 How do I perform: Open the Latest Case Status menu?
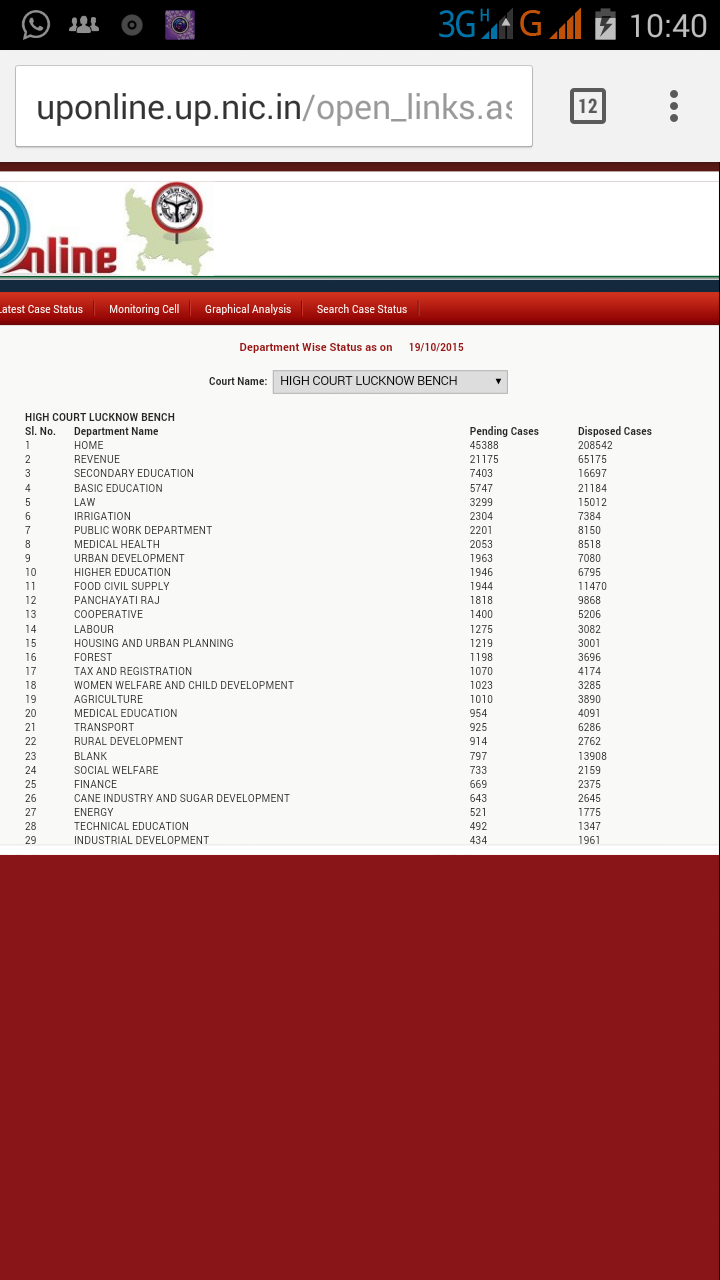(x=41, y=310)
